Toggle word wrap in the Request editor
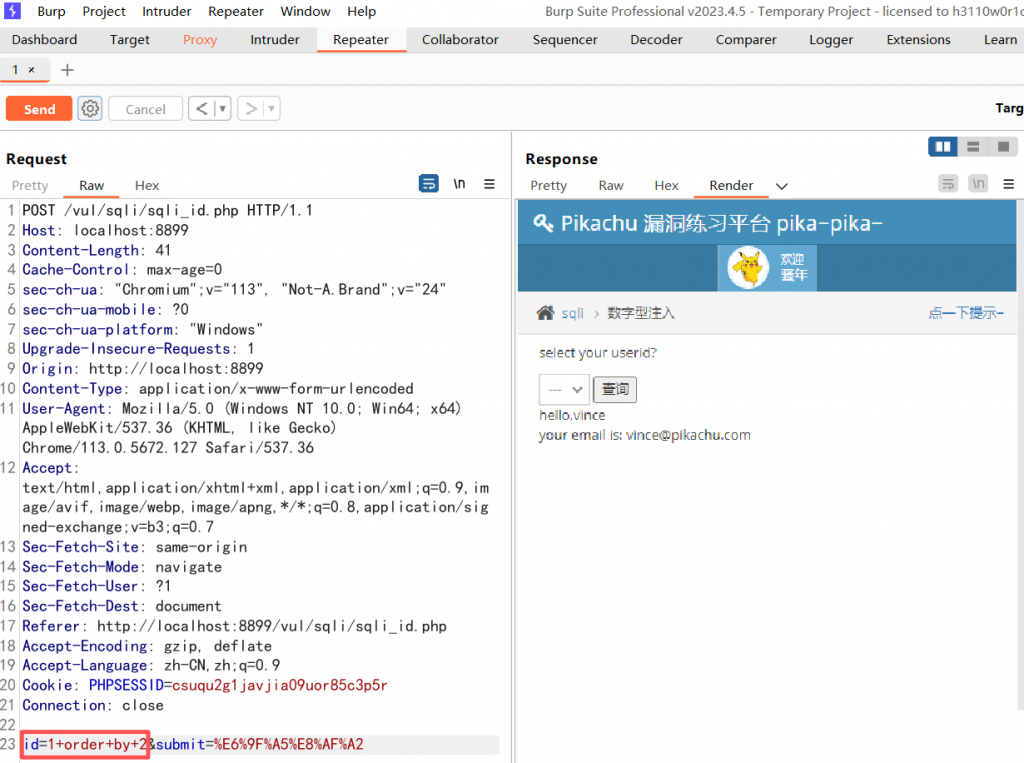 coord(428,183)
